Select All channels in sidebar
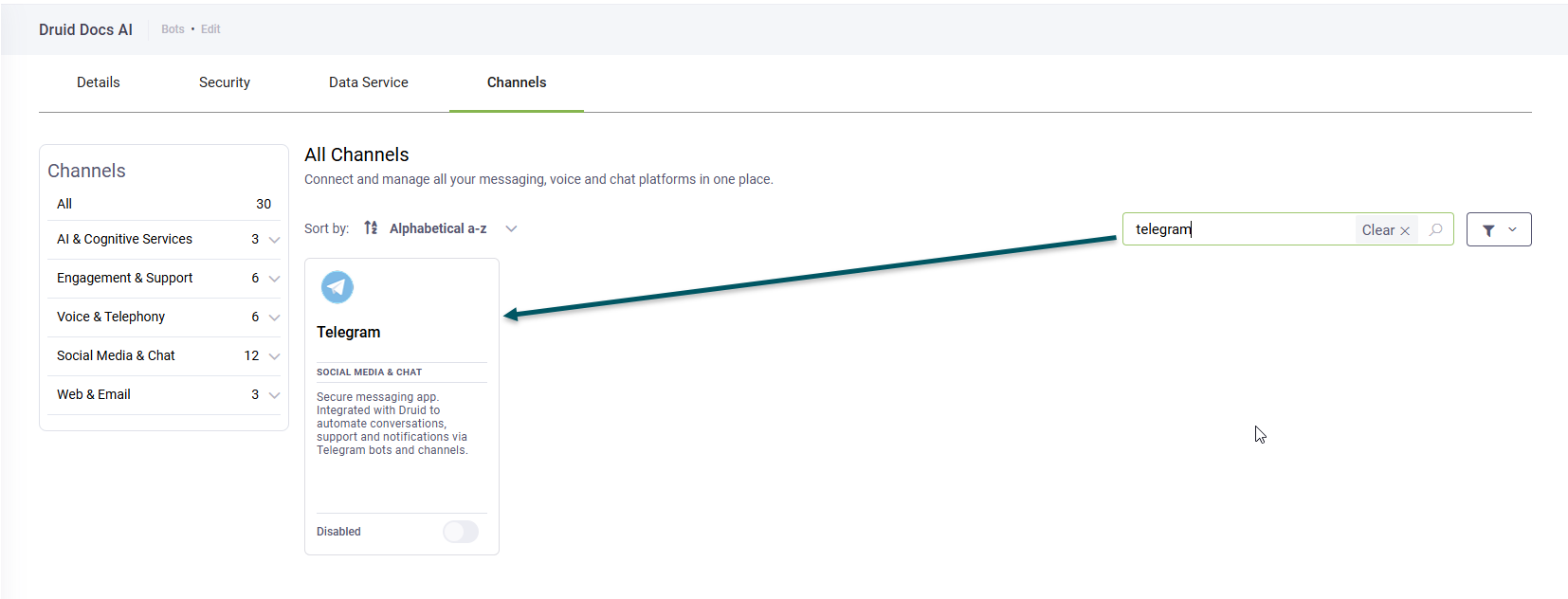 (x=64, y=204)
